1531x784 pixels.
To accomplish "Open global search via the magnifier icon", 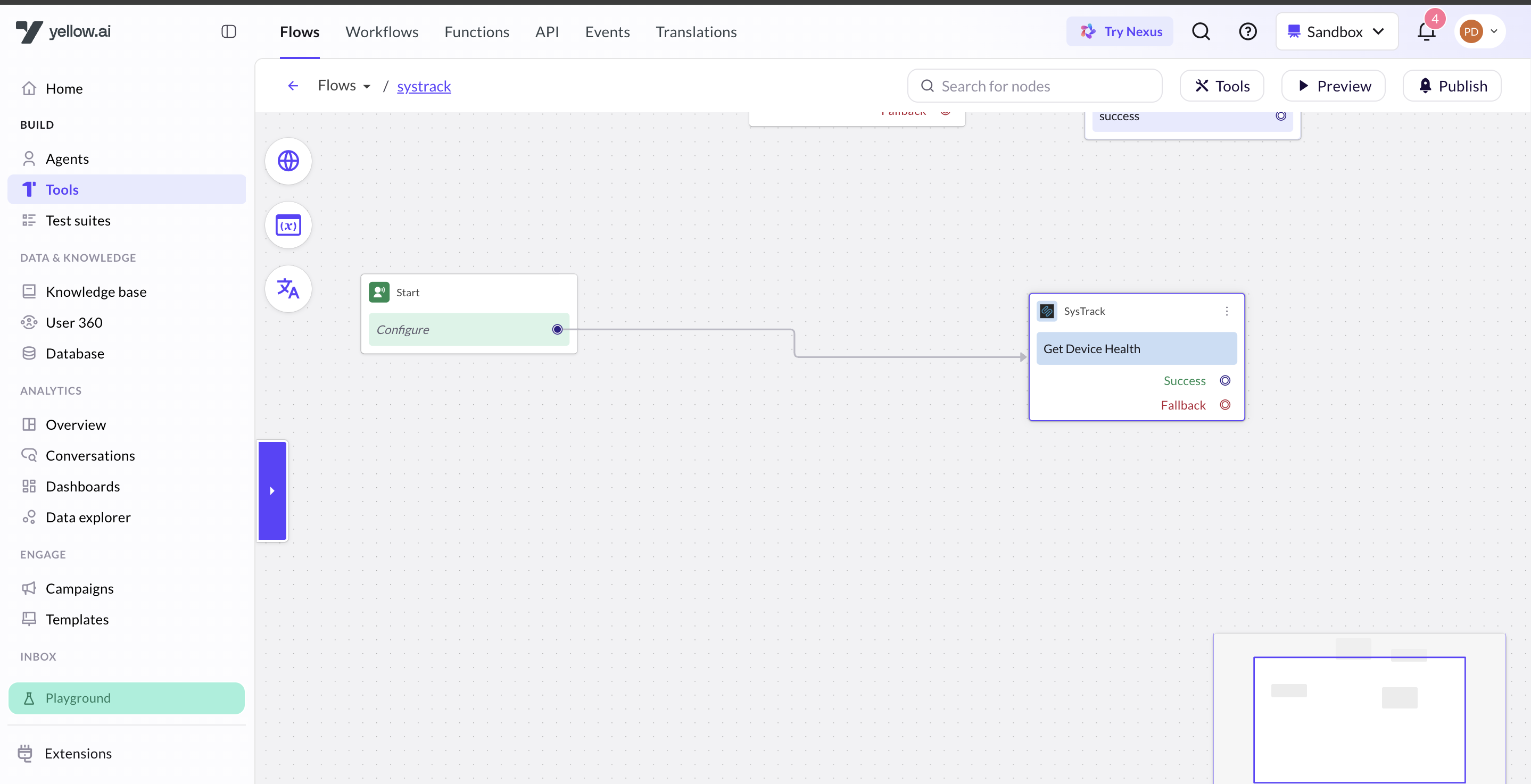I will 1201,31.
